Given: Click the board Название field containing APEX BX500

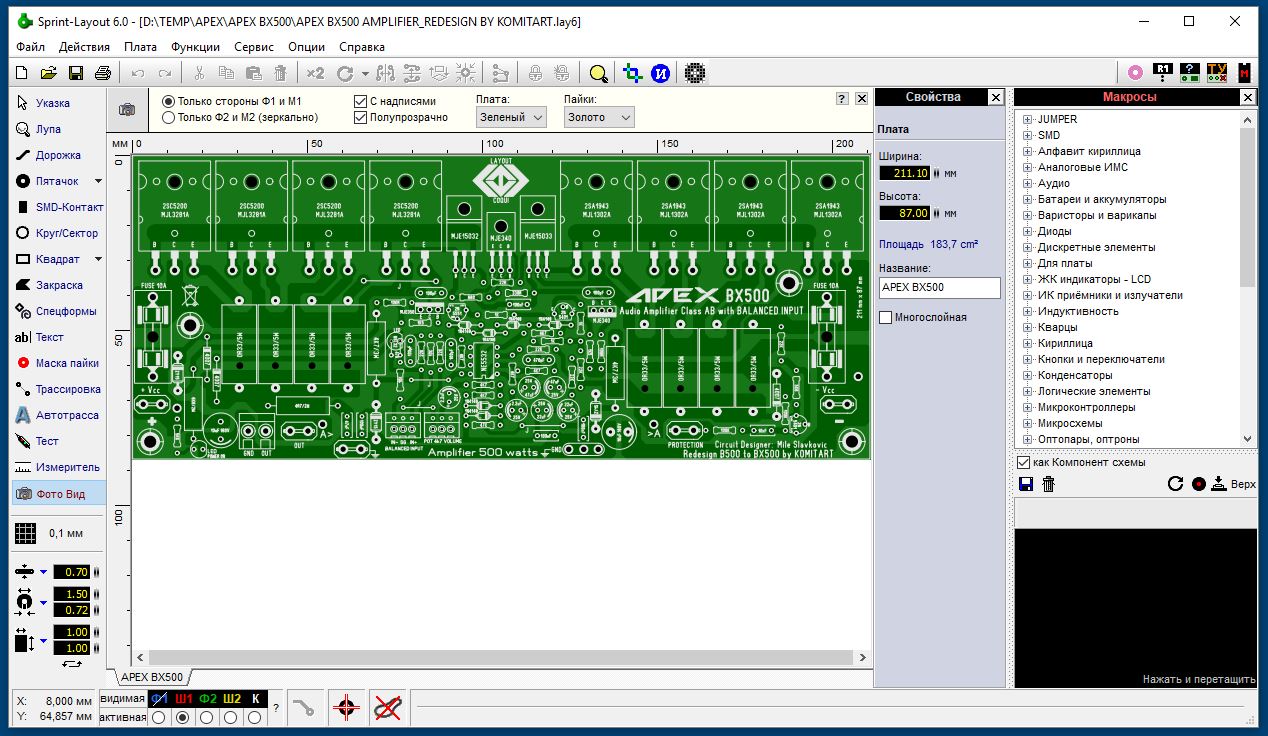Looking at the screenshot, I should coord(940,287).
